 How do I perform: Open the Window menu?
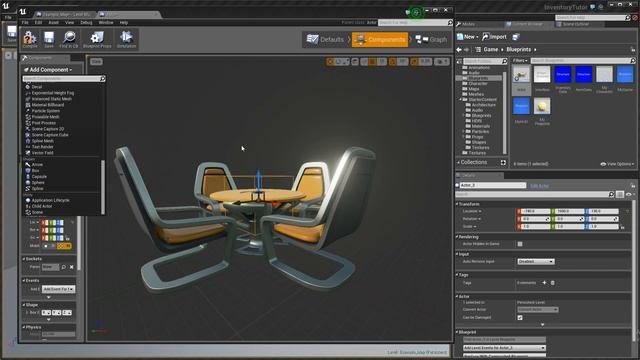pyautogui.click(x=106, y=22)
